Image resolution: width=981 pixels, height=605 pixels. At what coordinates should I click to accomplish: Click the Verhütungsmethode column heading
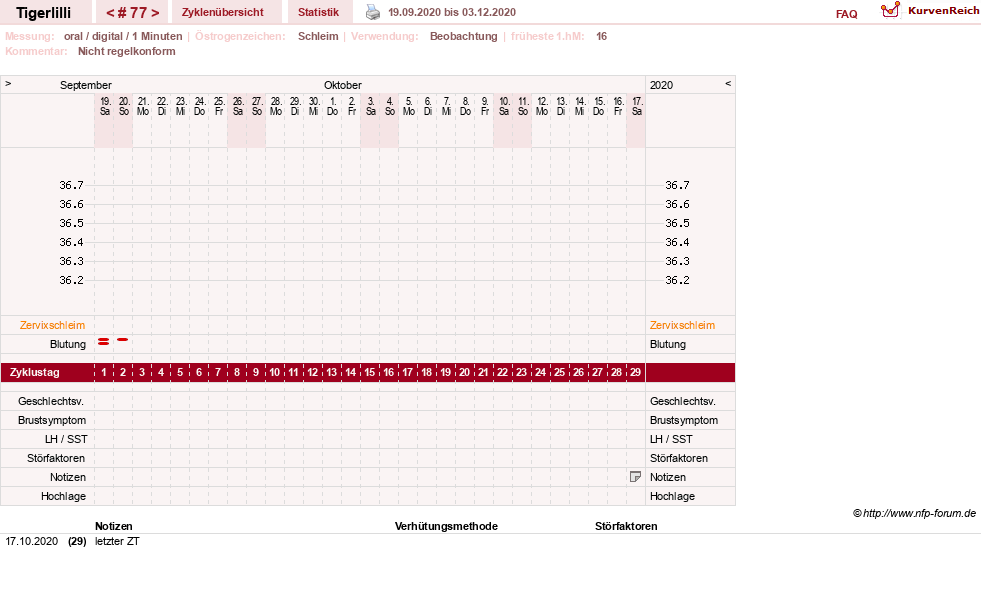point(446,526)
